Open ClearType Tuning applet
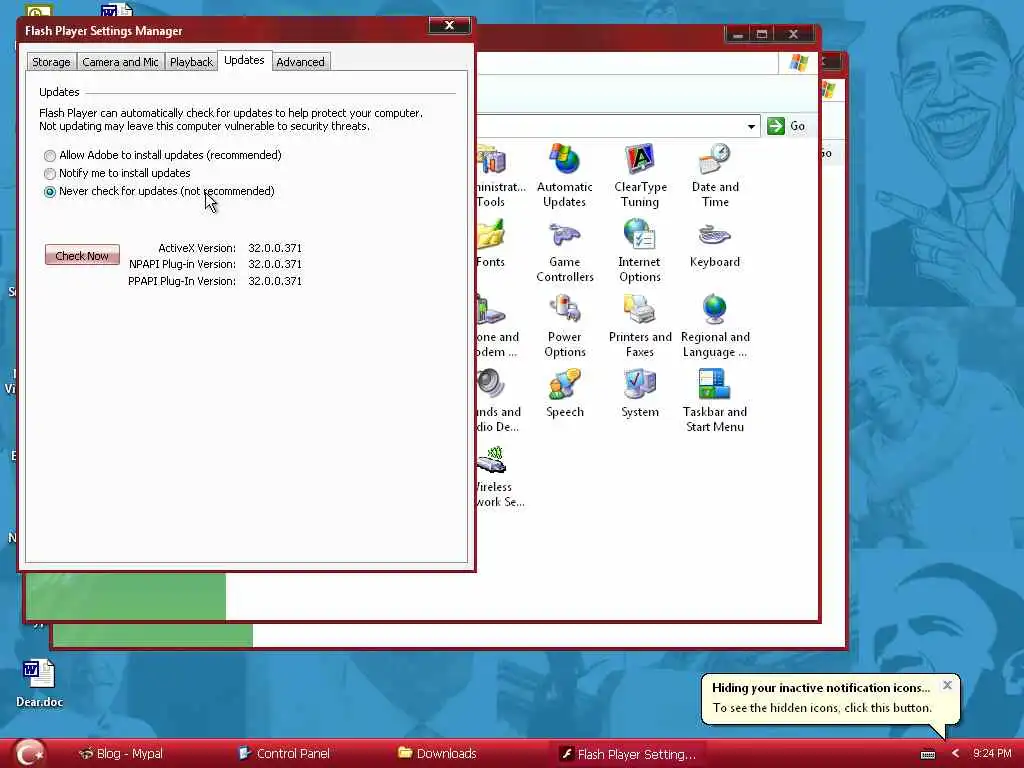Screen dimensions: 1024x768 [640, 175]
